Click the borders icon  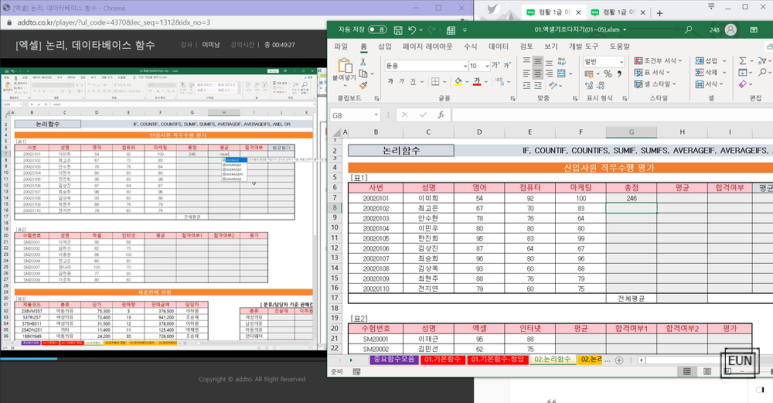click(435, 81)
